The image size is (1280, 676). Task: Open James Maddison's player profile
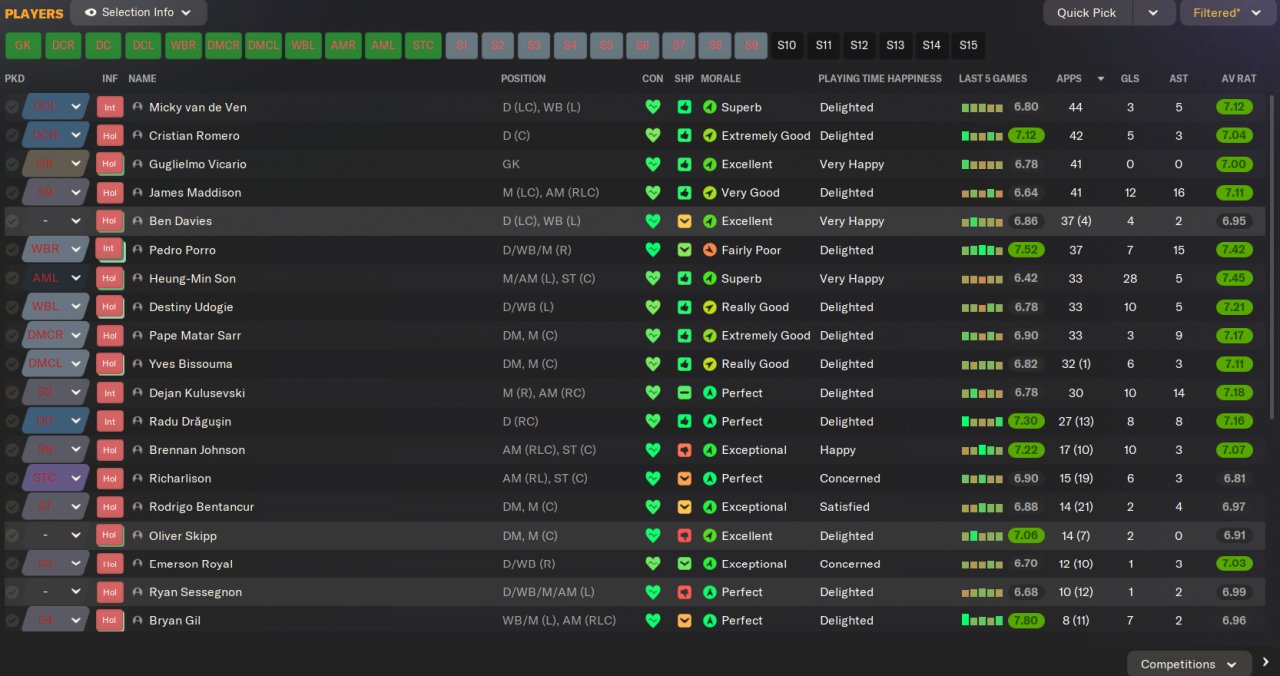click(x=195, y=192)
